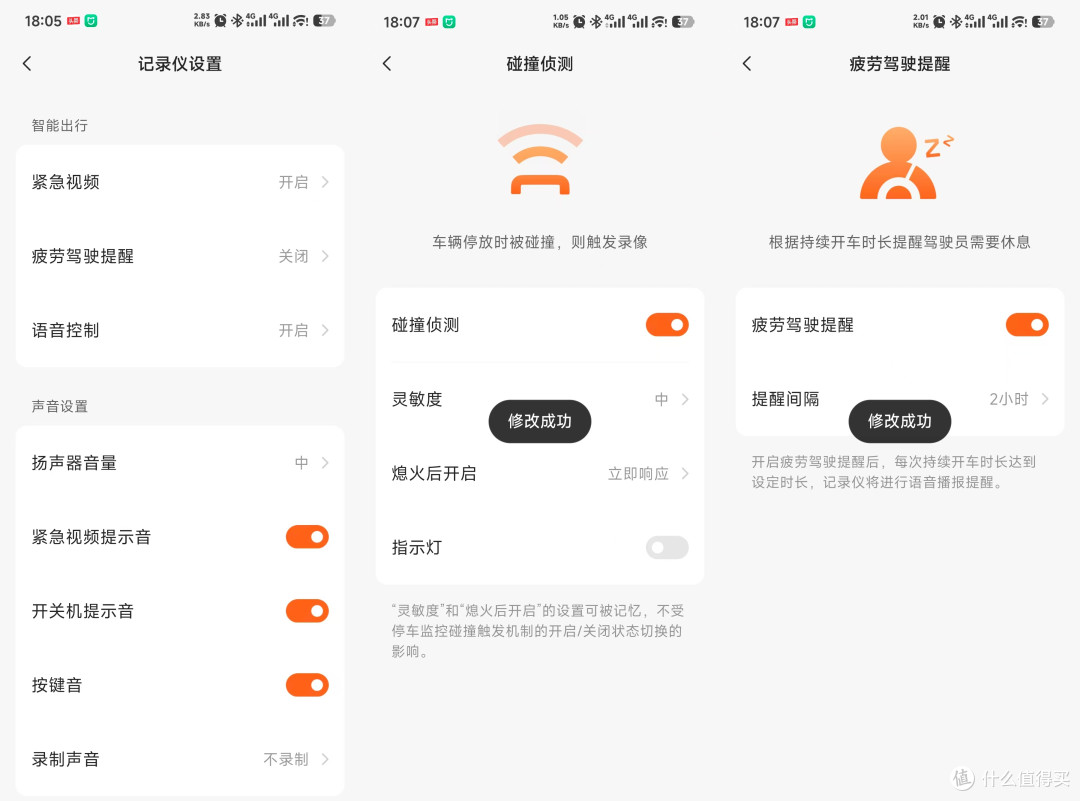1080x801 pixels.
Task: Tap the Bluetooth icon in right status bar
Action: click(956, 21)
